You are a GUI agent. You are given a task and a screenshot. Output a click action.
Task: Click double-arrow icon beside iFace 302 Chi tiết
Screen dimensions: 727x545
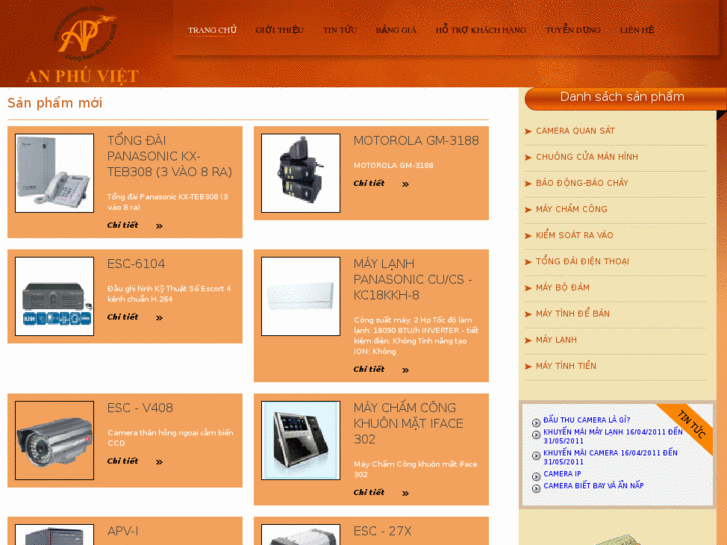click(405, 494)
